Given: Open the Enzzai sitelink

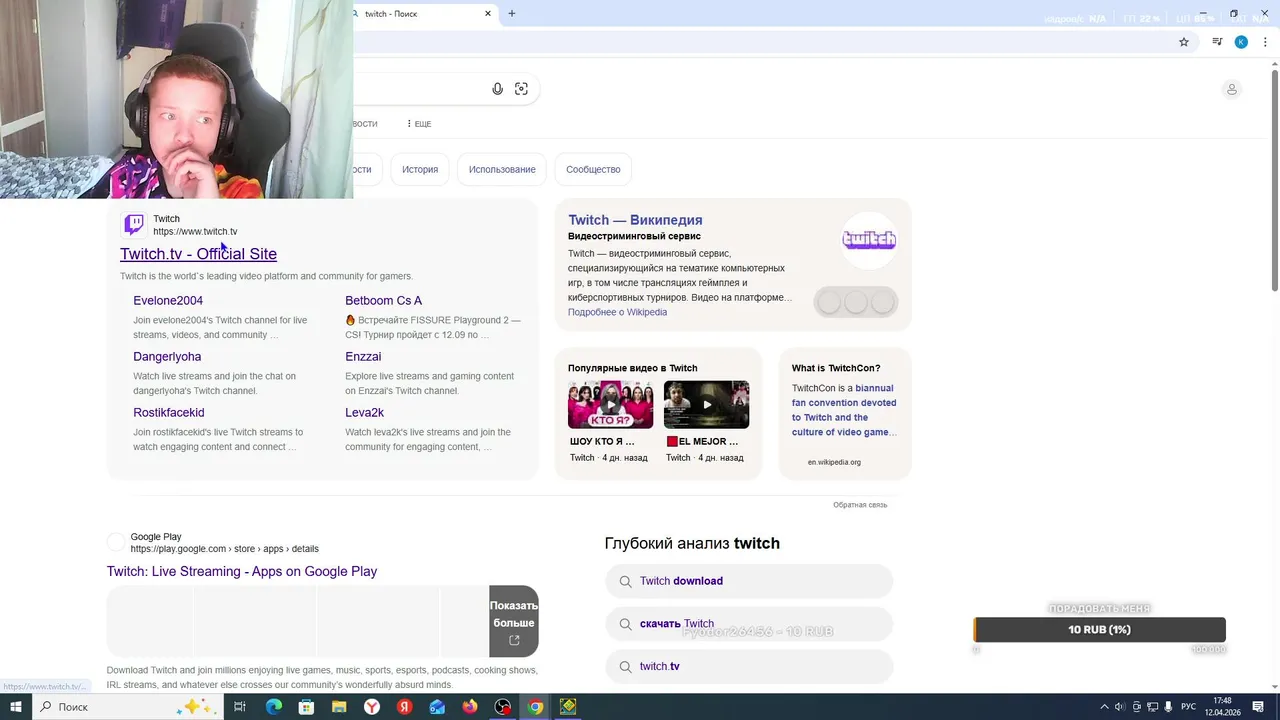Looking at the screenshot, I should [363, 356].
